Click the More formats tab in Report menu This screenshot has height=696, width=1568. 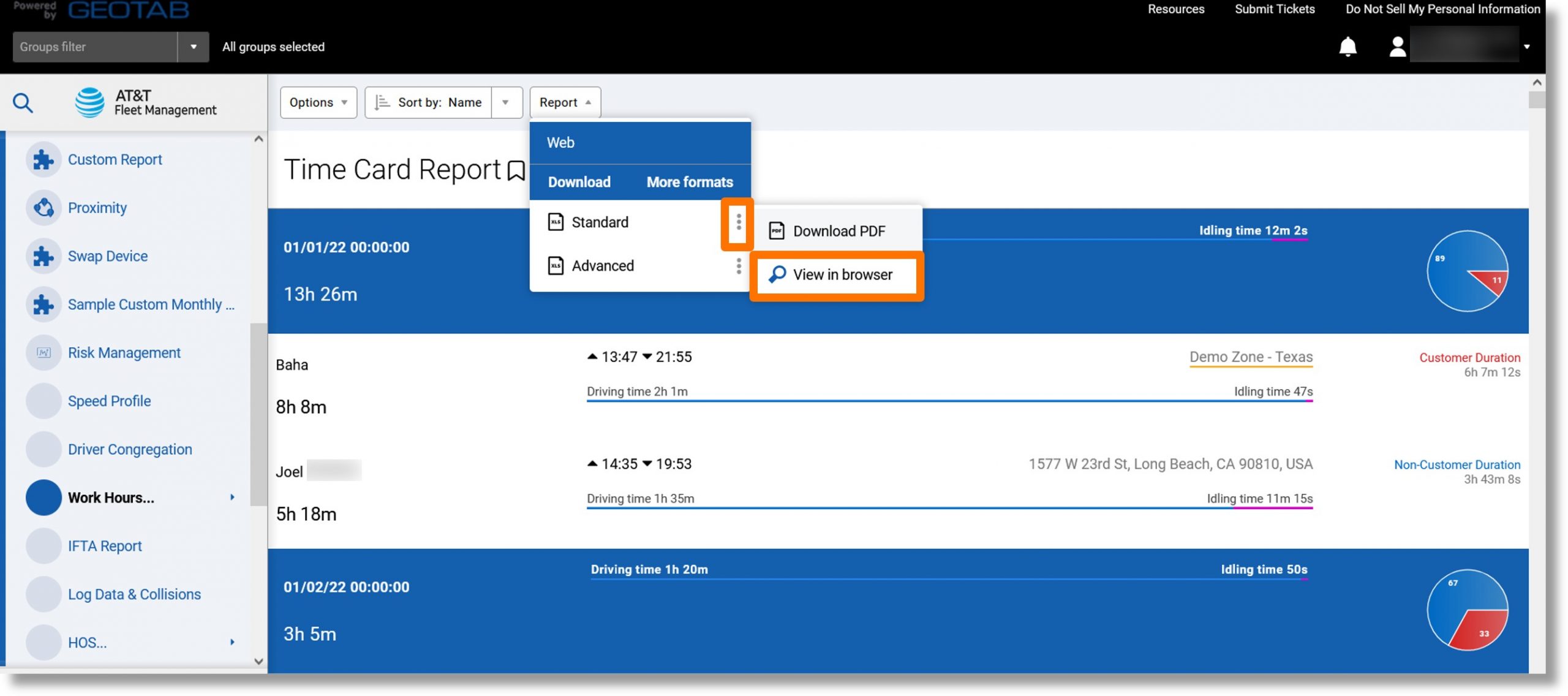[x=690, y=181]
